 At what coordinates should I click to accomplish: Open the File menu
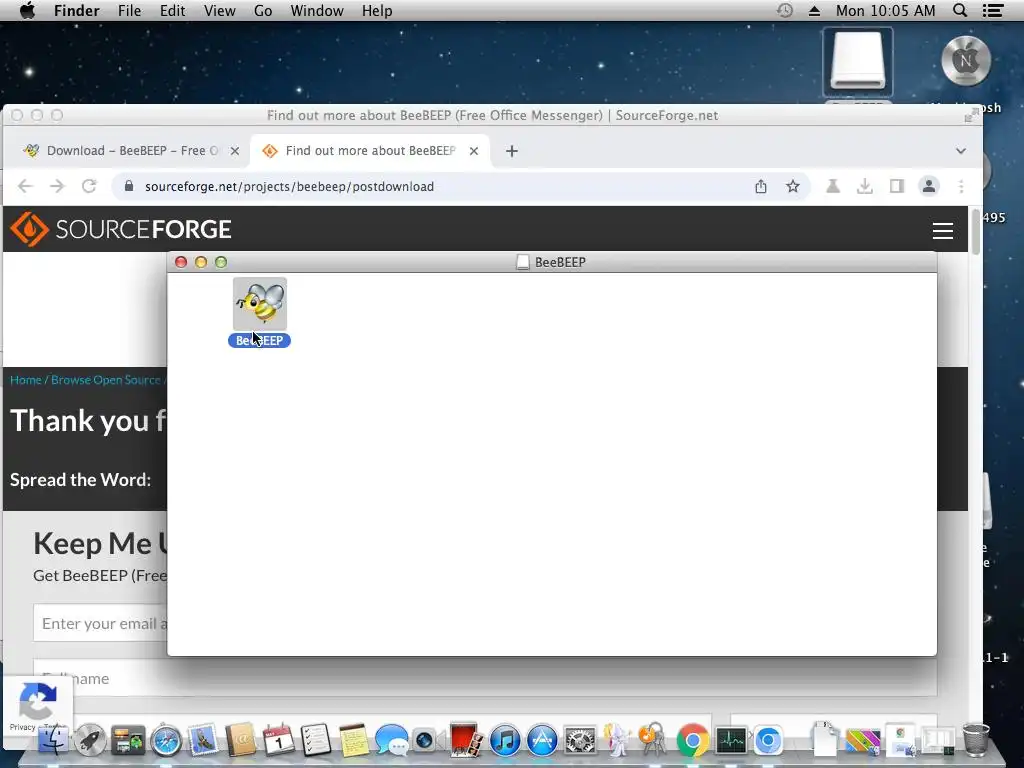point(129,10)
